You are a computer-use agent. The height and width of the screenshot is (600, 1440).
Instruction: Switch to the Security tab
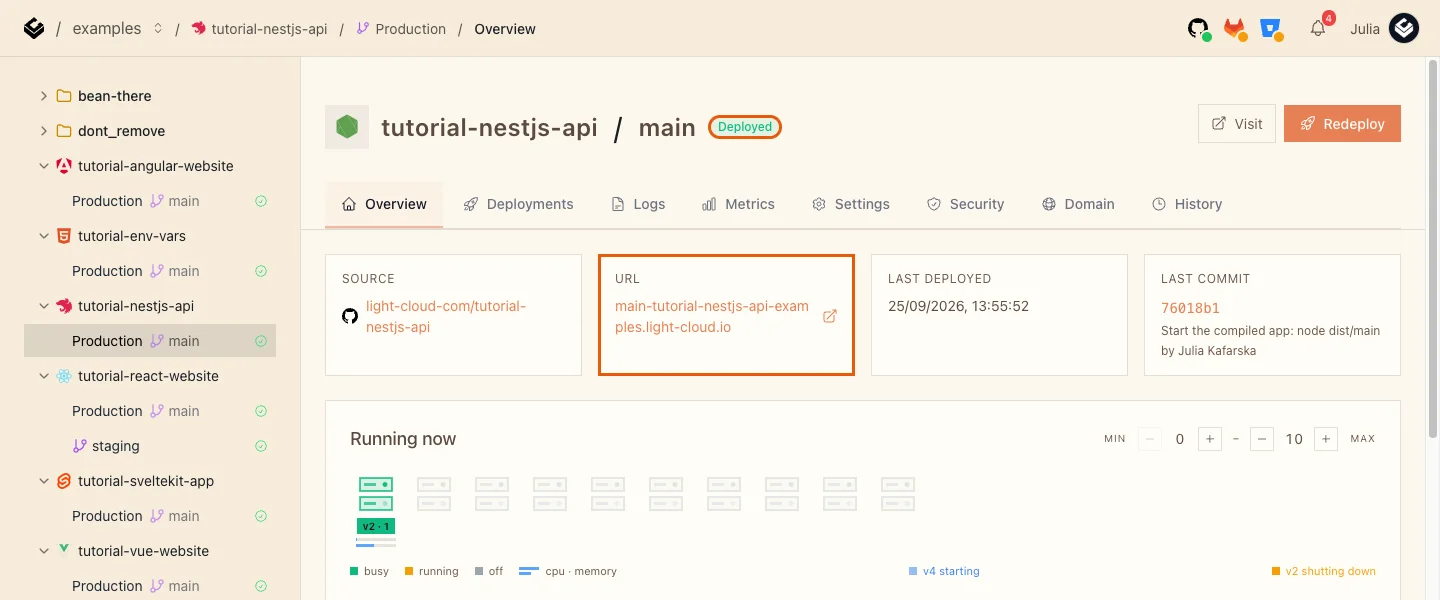pos(965,204)
